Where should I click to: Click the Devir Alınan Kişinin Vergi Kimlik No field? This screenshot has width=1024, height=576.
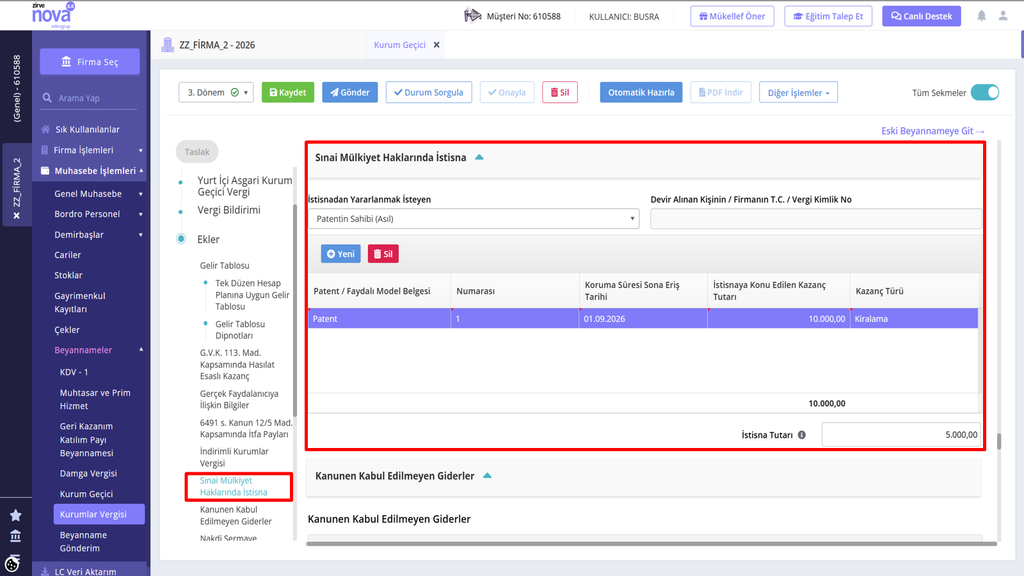[x=816, y=219]
